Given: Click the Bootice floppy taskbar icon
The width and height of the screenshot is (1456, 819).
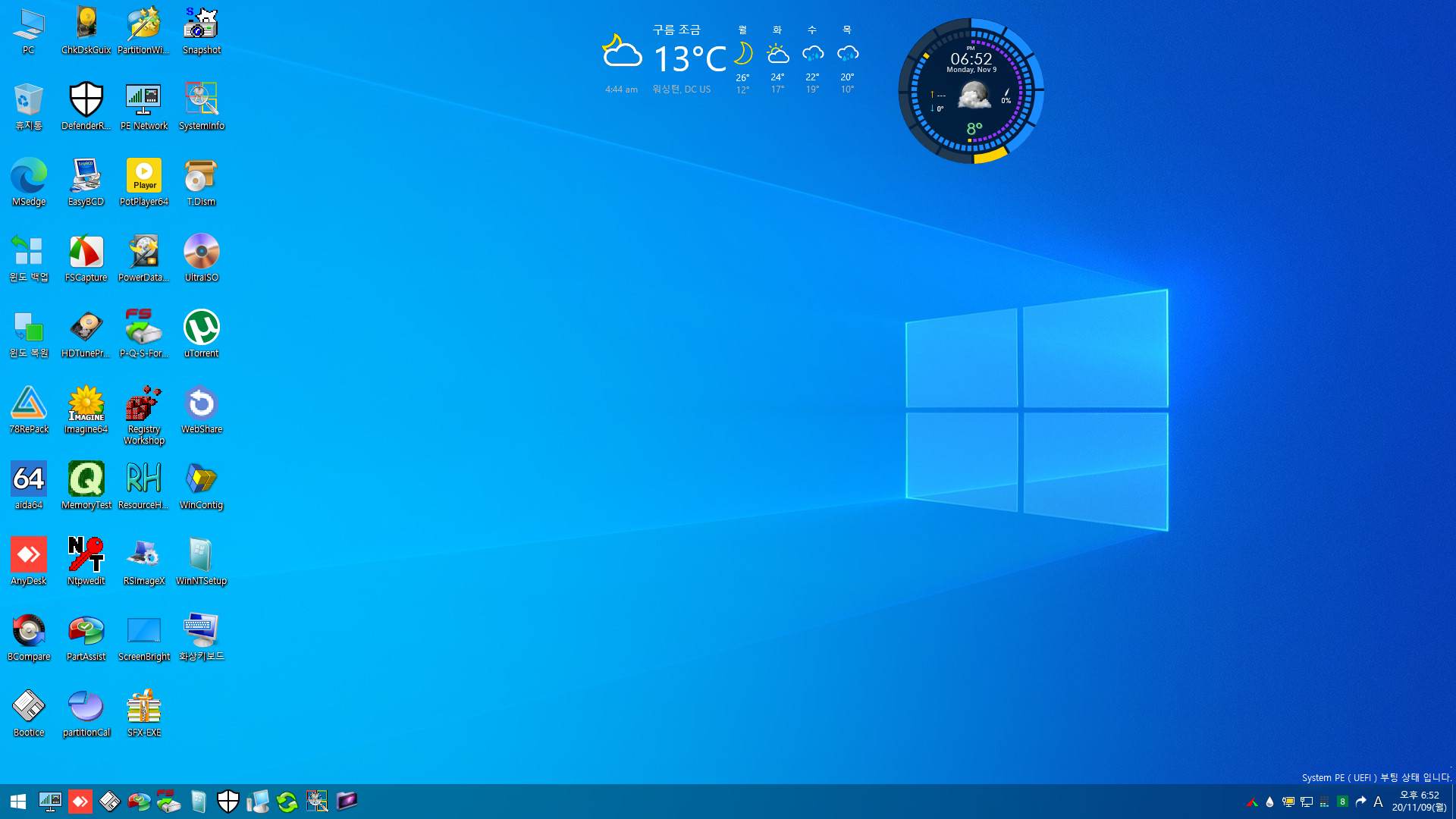Looking at the screenshot, I should click(x=110, y=802).
